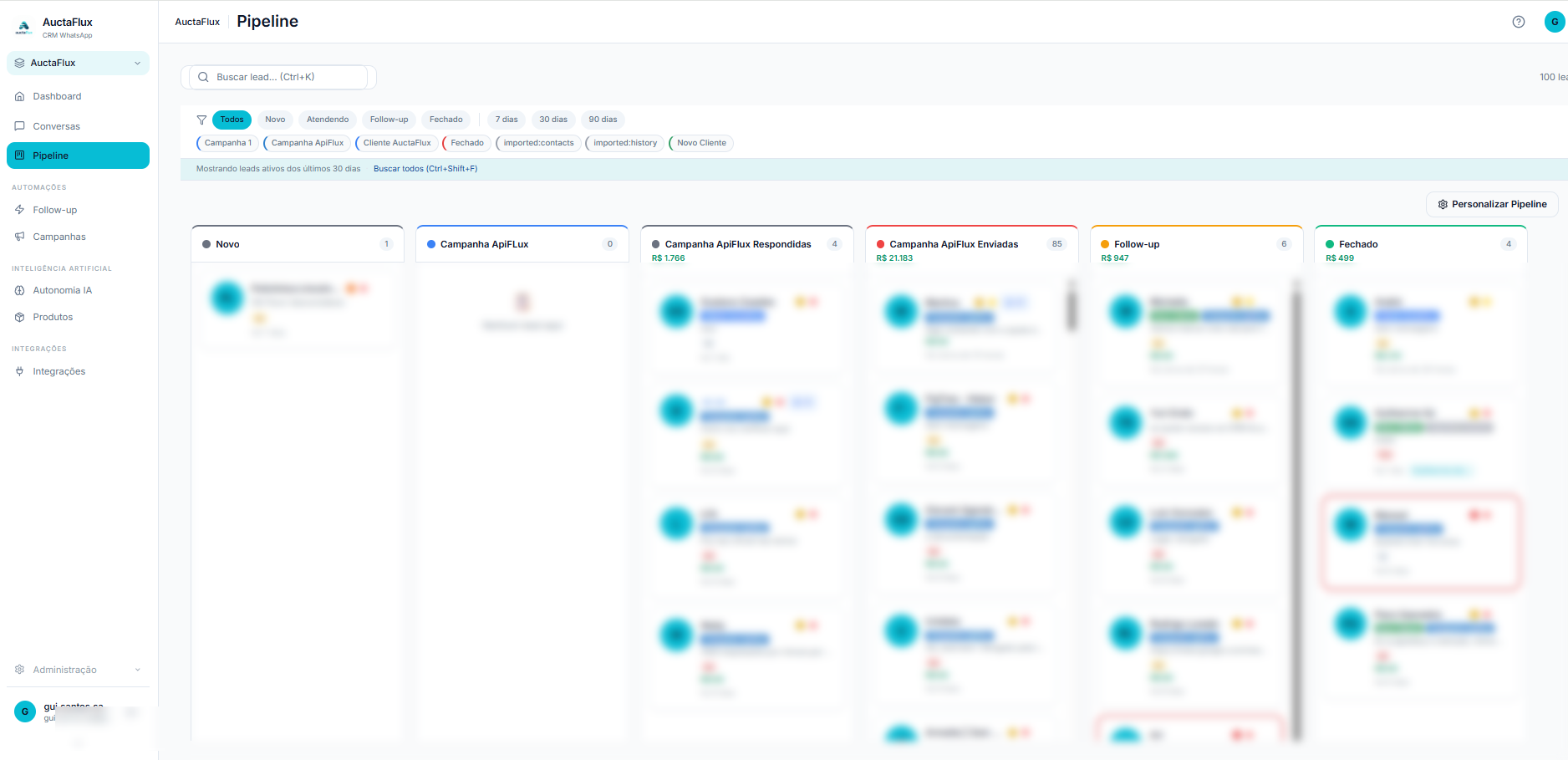Click the gray dot in Novo header
This screenshot has height=760, width=1568.
(x=206, y=244)
